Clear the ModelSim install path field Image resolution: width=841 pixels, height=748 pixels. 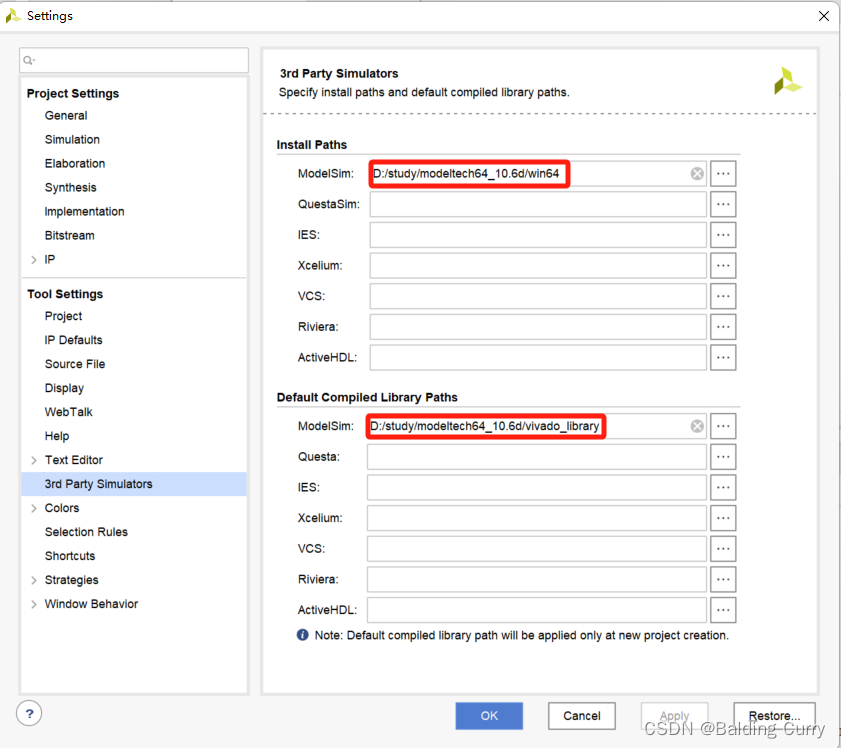697,174
